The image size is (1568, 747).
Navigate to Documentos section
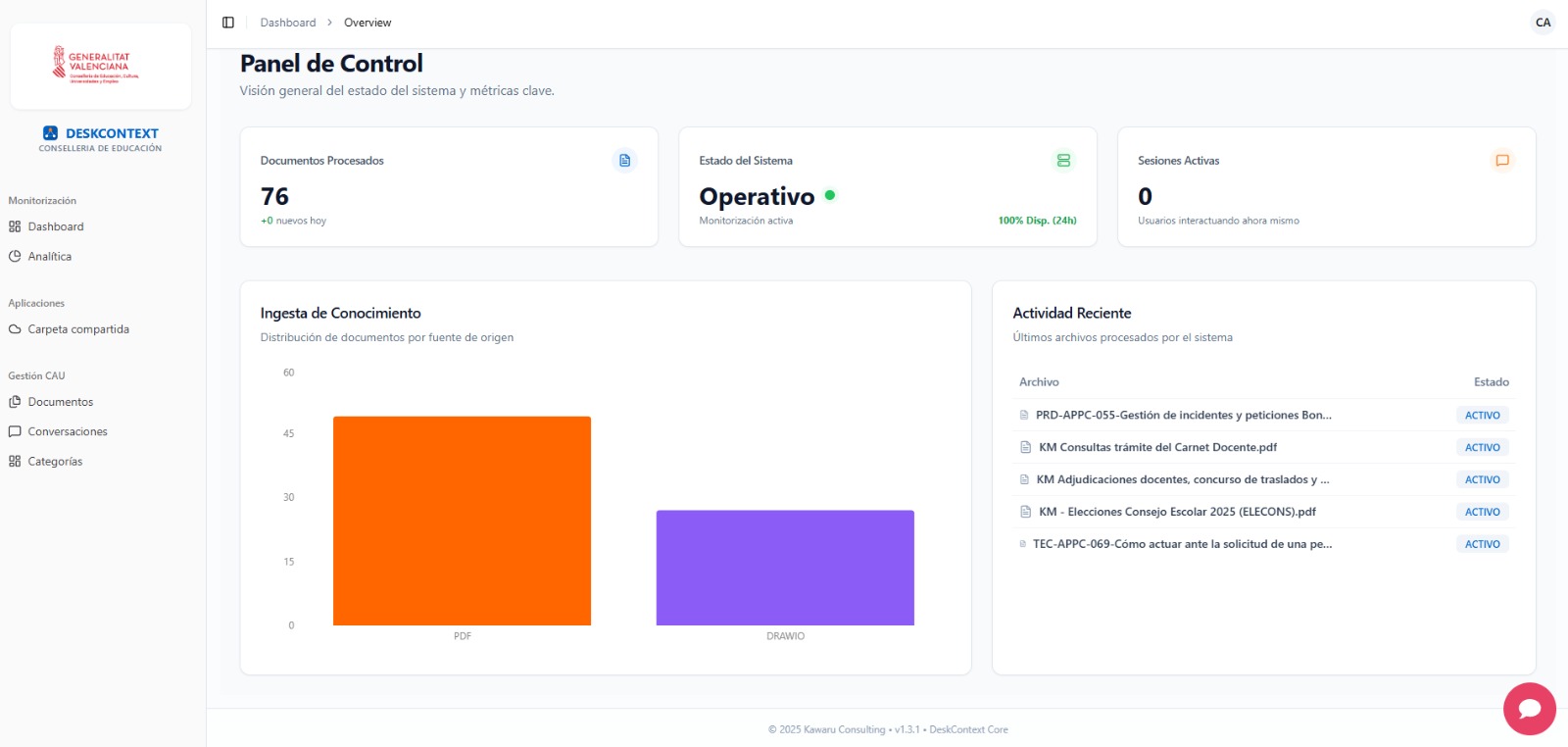[x=60, y=402]
